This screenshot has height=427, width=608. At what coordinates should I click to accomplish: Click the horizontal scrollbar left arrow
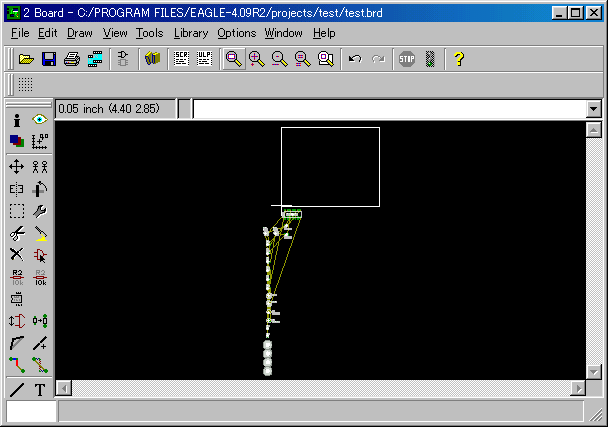coord(64,388)
